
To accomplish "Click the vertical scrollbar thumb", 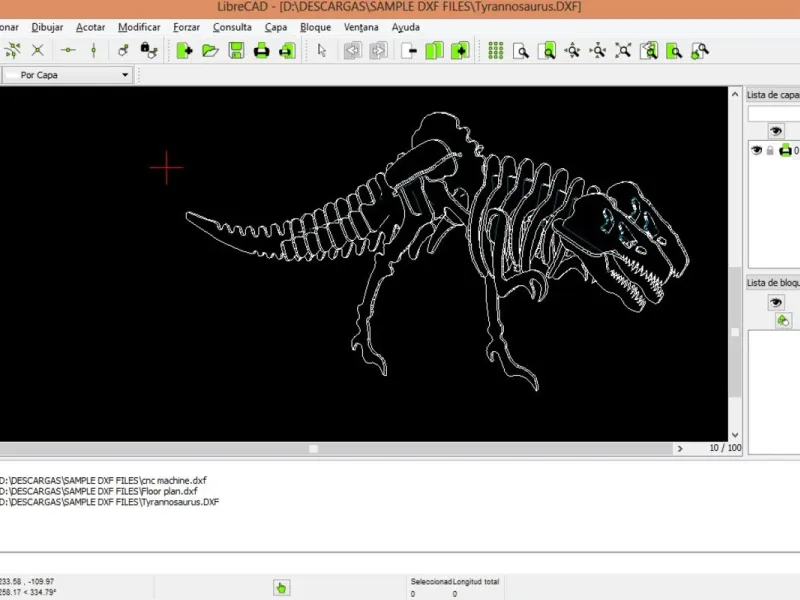I will click(x=735, y=332).
